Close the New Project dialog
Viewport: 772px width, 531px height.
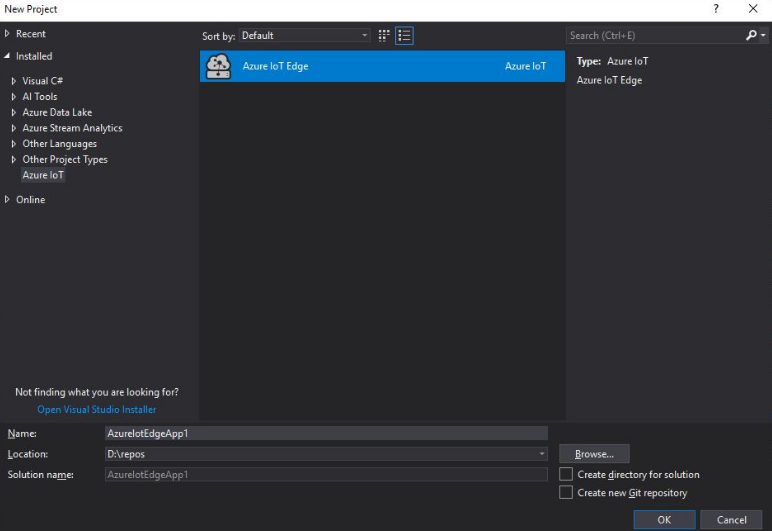[x=753, y=8]
